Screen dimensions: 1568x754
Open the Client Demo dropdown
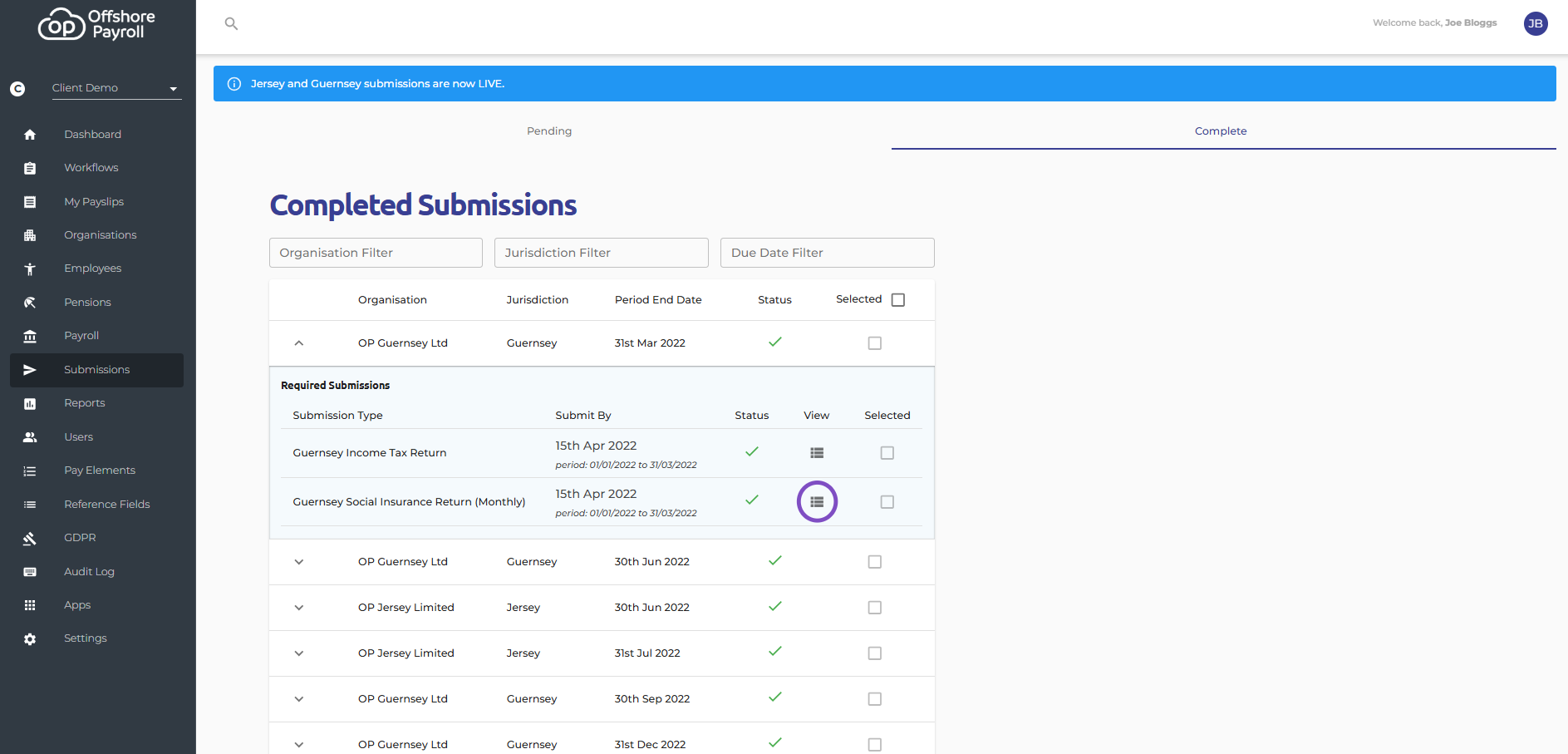116,88
